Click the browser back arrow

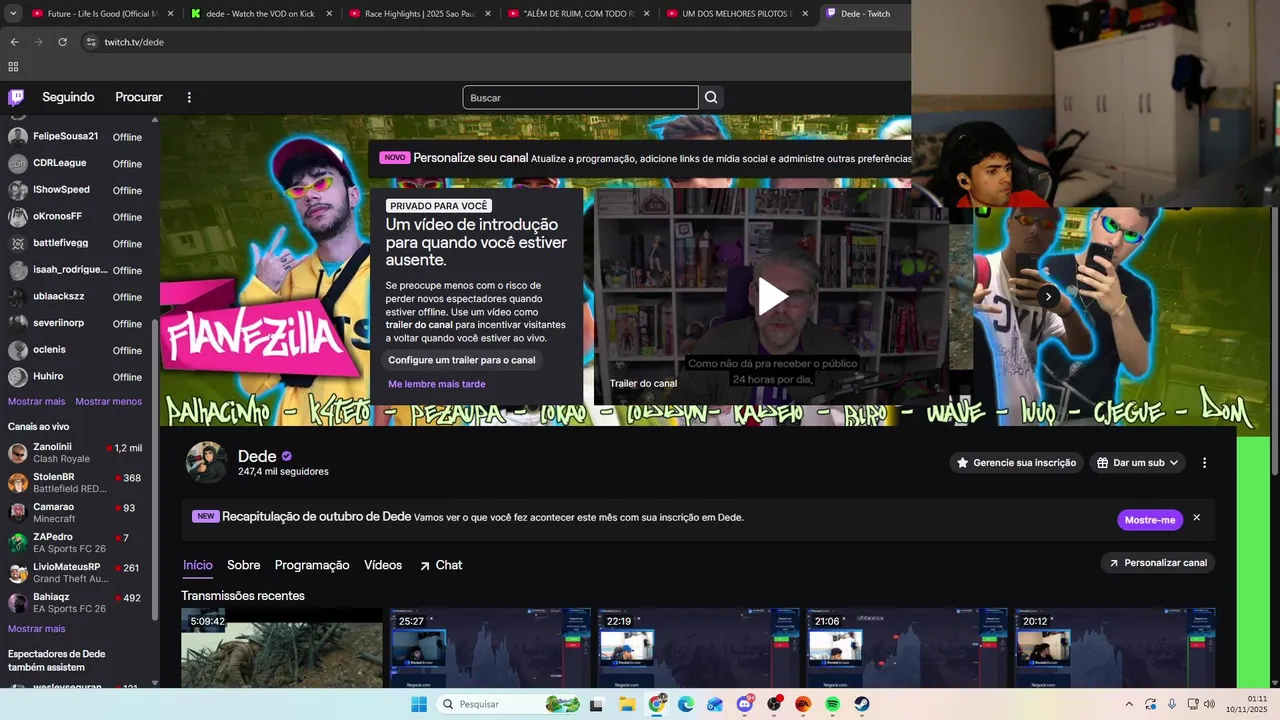pos(14,42)
